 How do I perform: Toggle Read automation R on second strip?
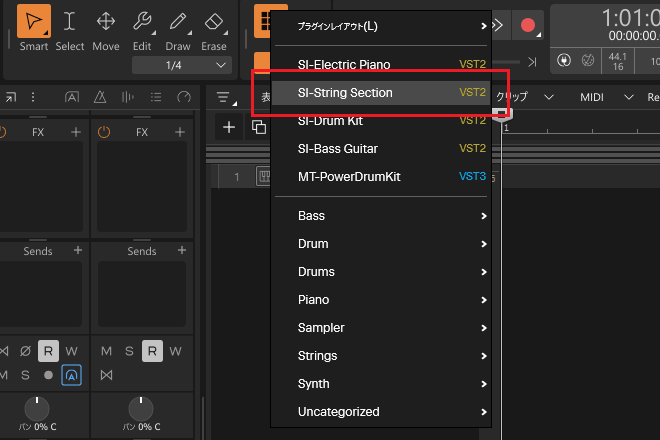(x=151, y=351)
